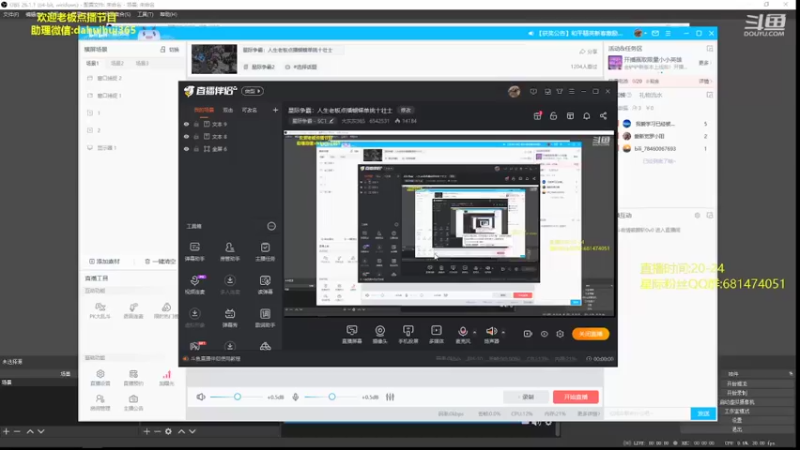Adjust microphone volume slider in white window
This screenshot has height=450, width=800.
tap(332, 397)
